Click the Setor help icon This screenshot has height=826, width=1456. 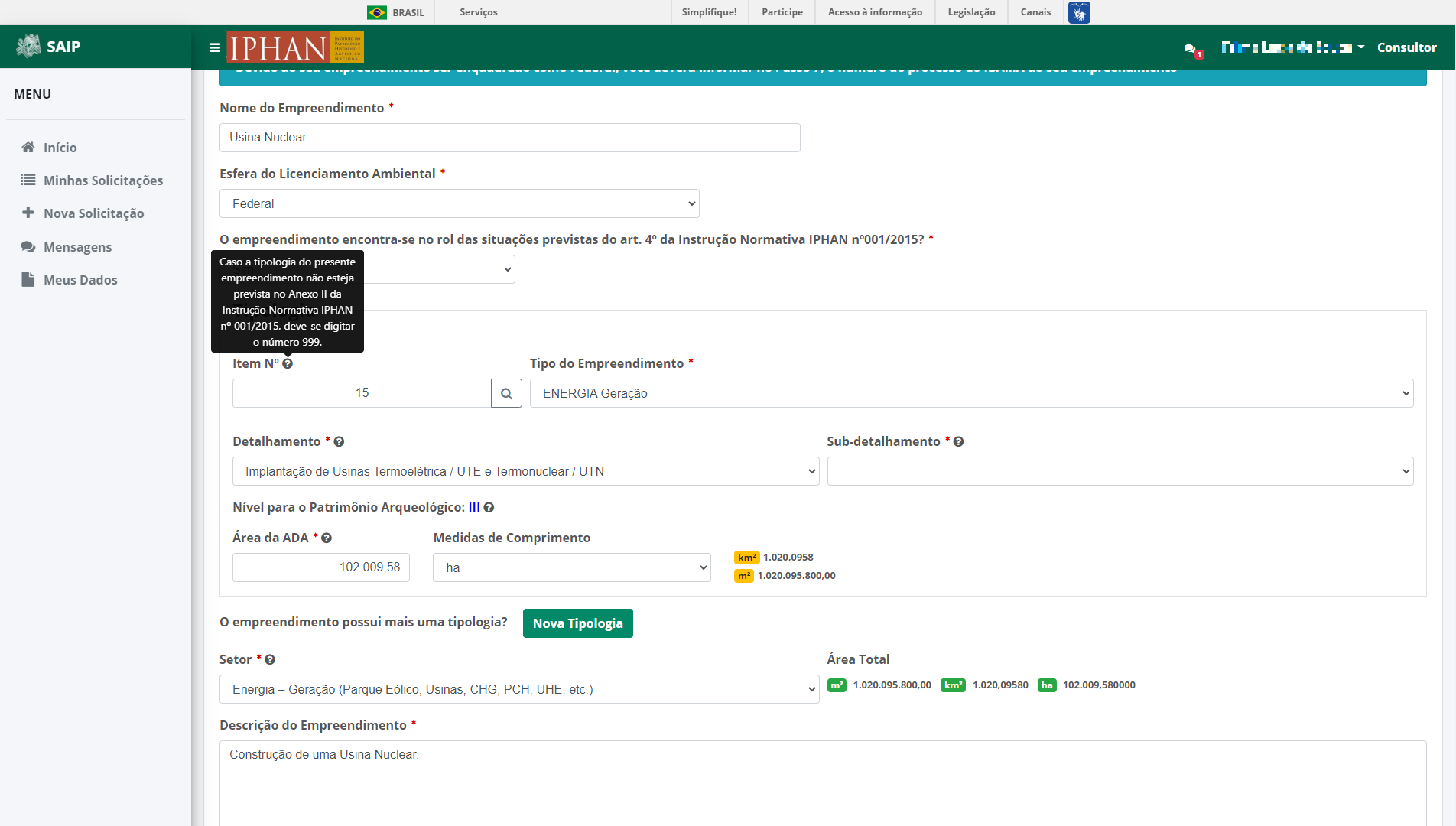[270, 659]
